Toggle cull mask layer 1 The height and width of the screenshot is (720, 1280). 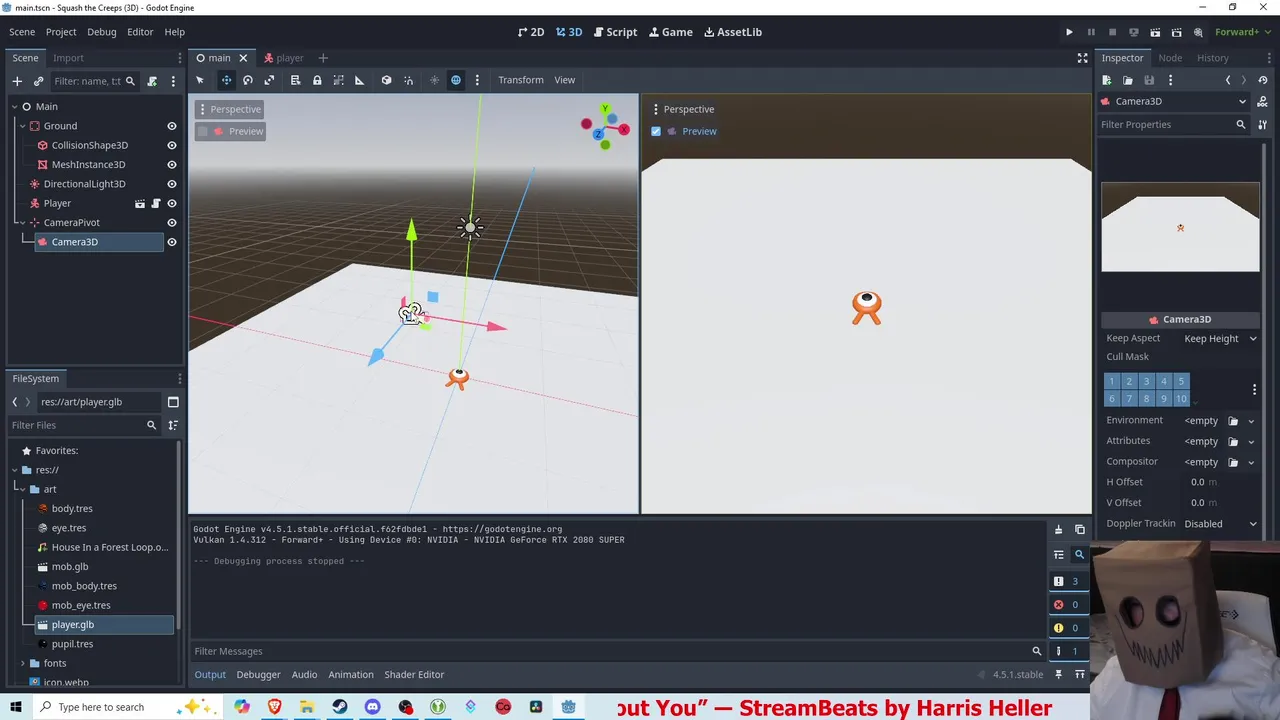coord(1111,381)
